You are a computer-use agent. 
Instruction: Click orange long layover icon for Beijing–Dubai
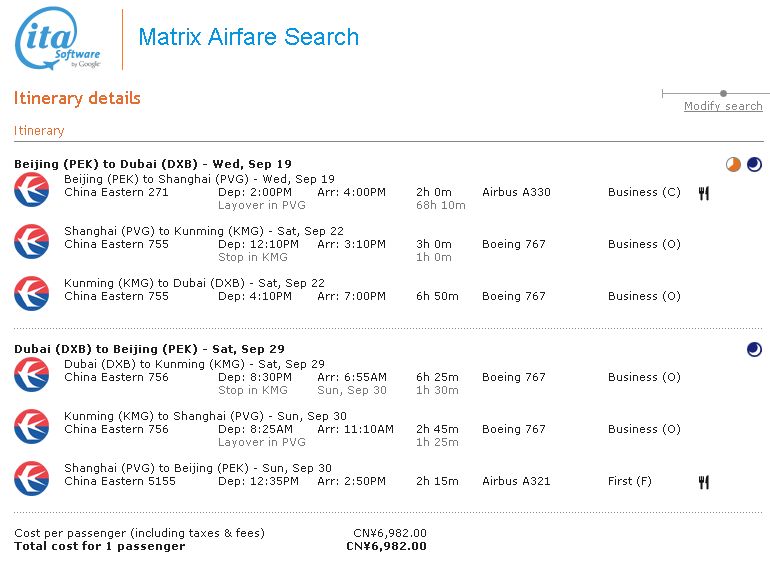click(x=733, y=165)
